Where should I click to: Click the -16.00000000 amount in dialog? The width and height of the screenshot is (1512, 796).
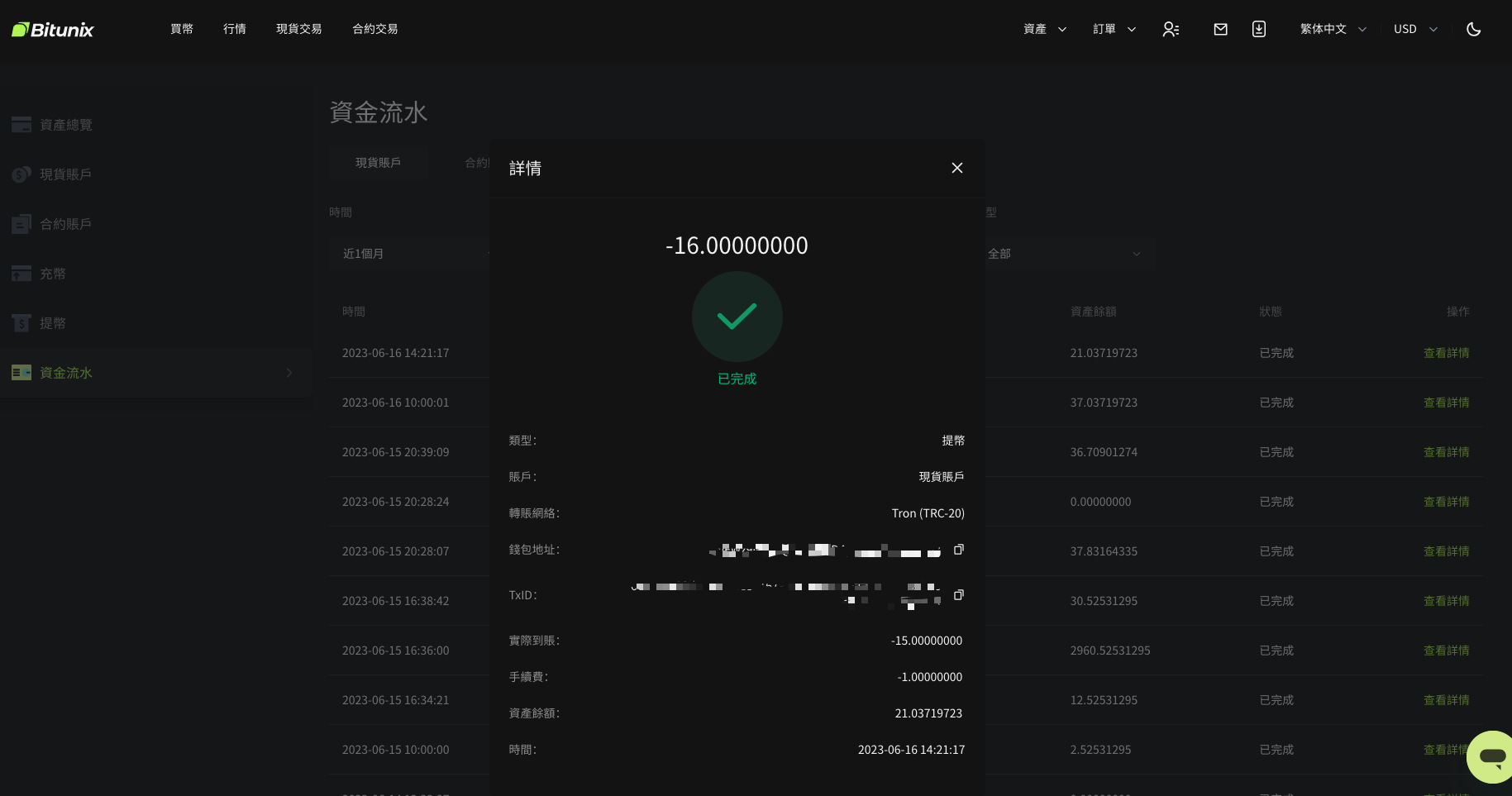click(x=737, y=245)
